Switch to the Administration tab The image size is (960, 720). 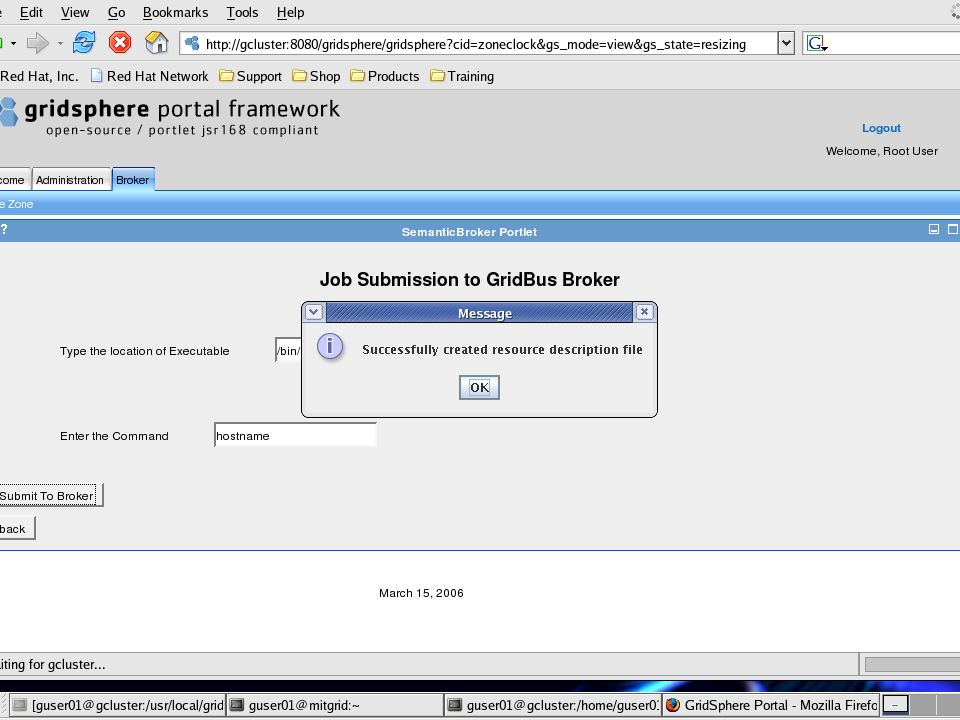70,180
